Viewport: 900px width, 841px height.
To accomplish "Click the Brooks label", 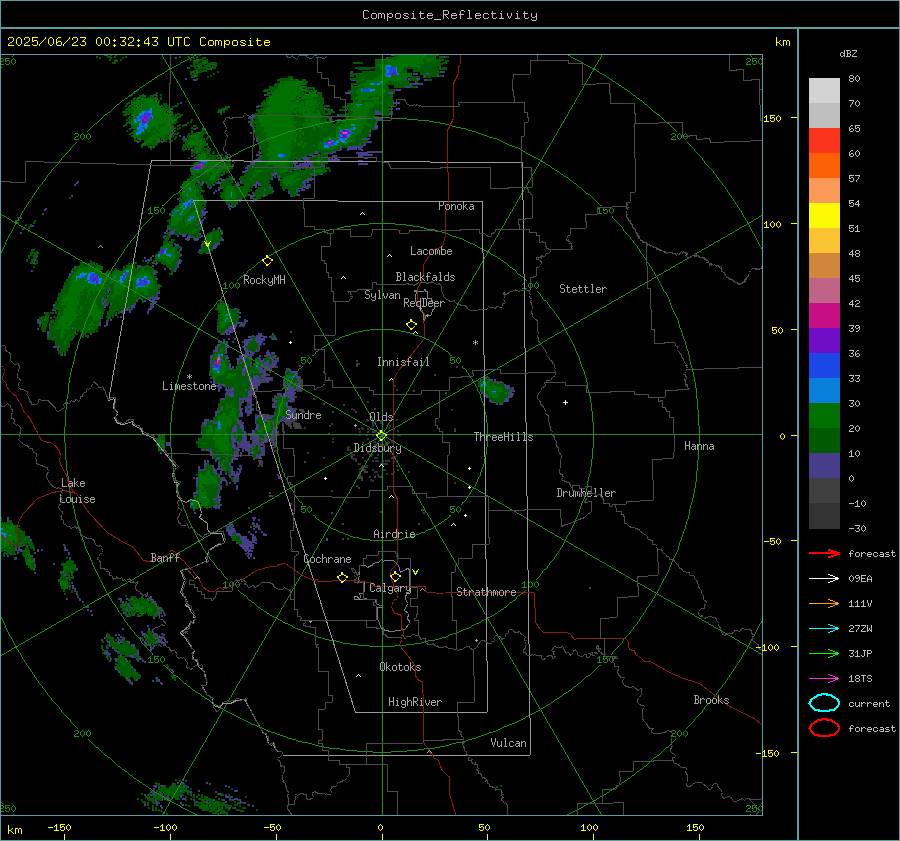I will [711, 700].
